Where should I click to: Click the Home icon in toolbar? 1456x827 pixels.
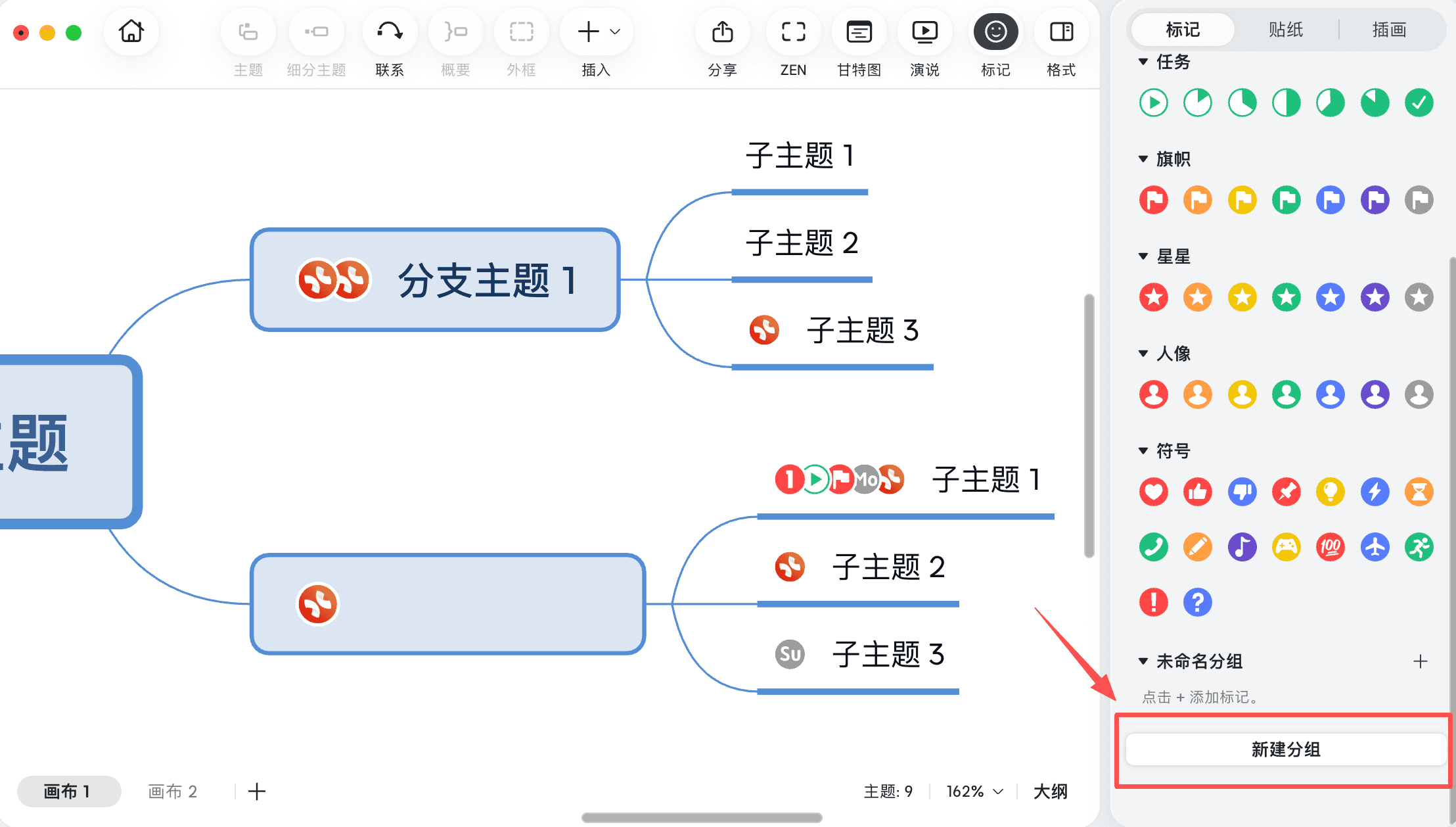point(131,31)
